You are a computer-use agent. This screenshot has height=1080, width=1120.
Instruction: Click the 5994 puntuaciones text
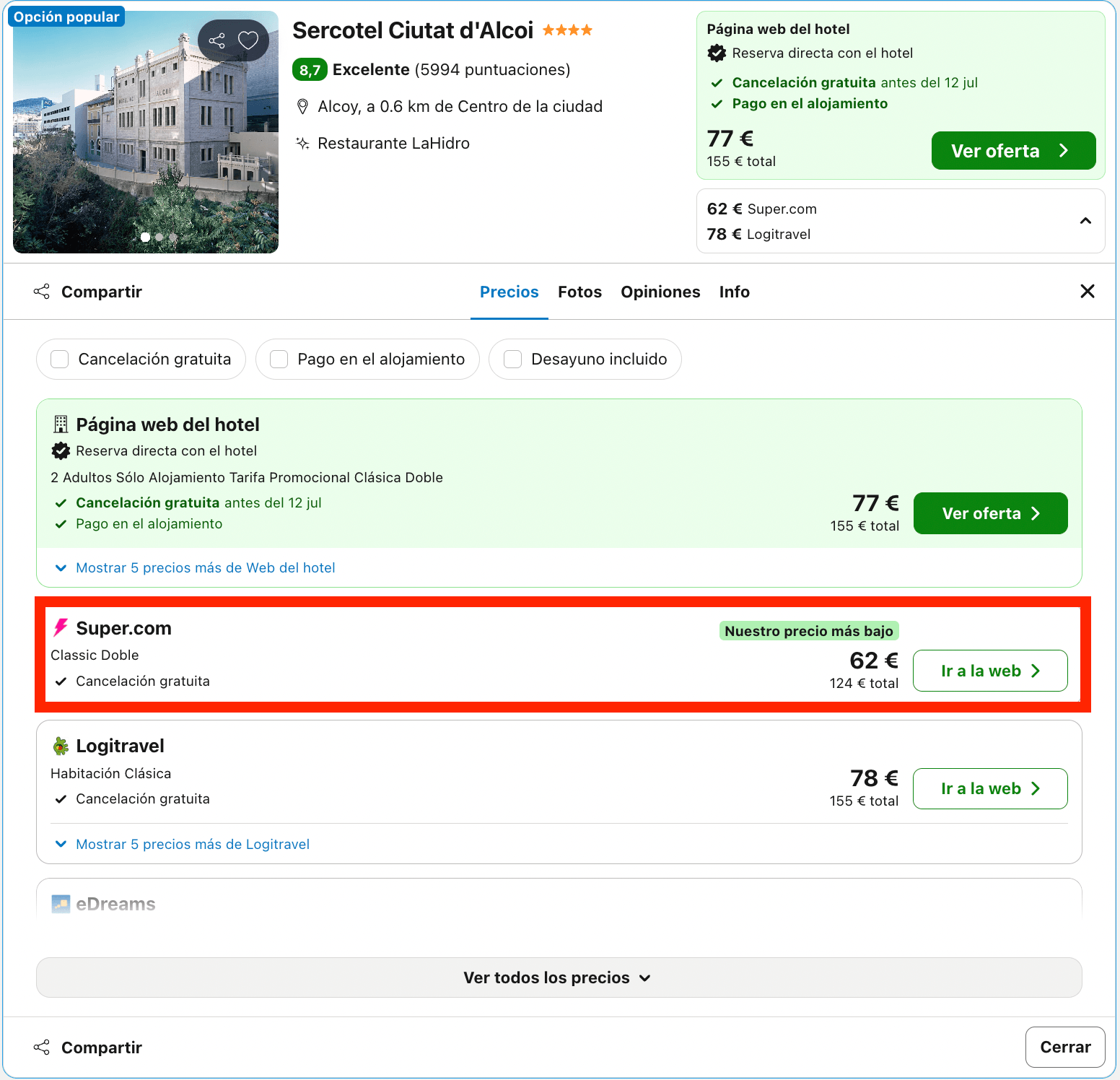[492, 70]
